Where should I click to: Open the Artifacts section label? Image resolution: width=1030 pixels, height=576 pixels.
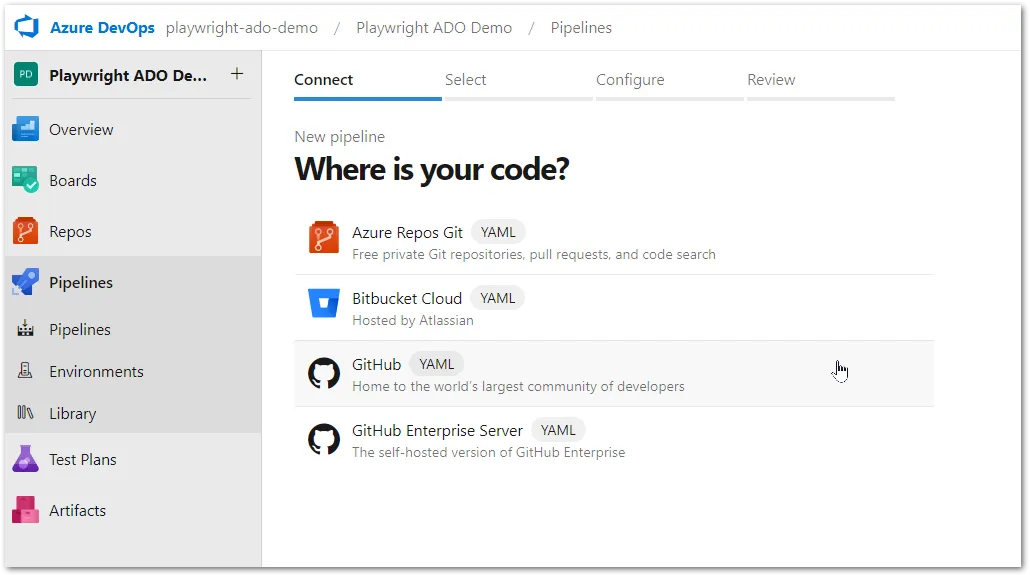(78, 510)
